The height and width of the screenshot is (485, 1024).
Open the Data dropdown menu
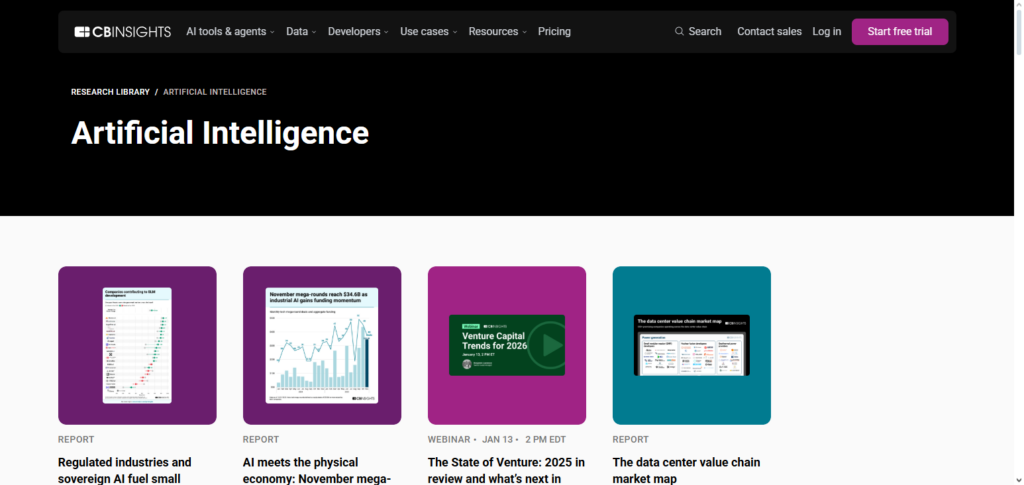tap(301, 31)
